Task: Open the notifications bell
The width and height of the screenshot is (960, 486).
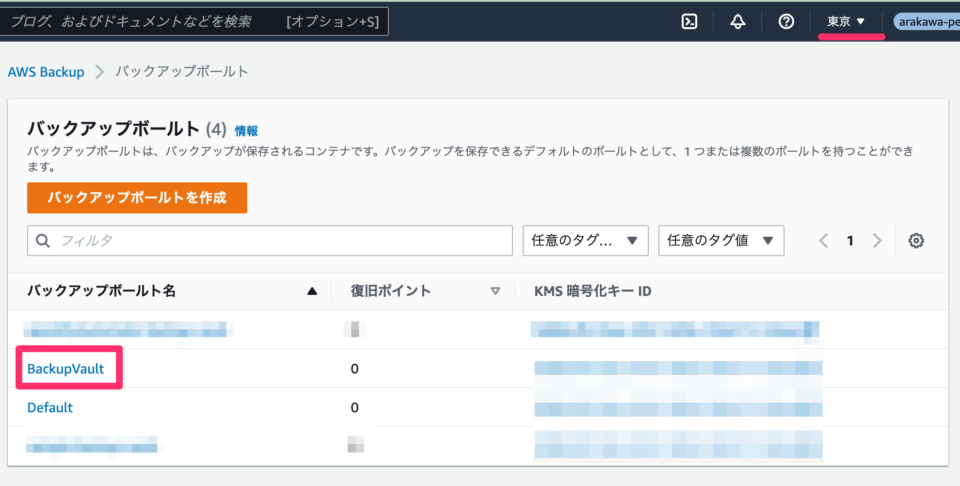Action: pyautogui.click(x=738, y=21)
